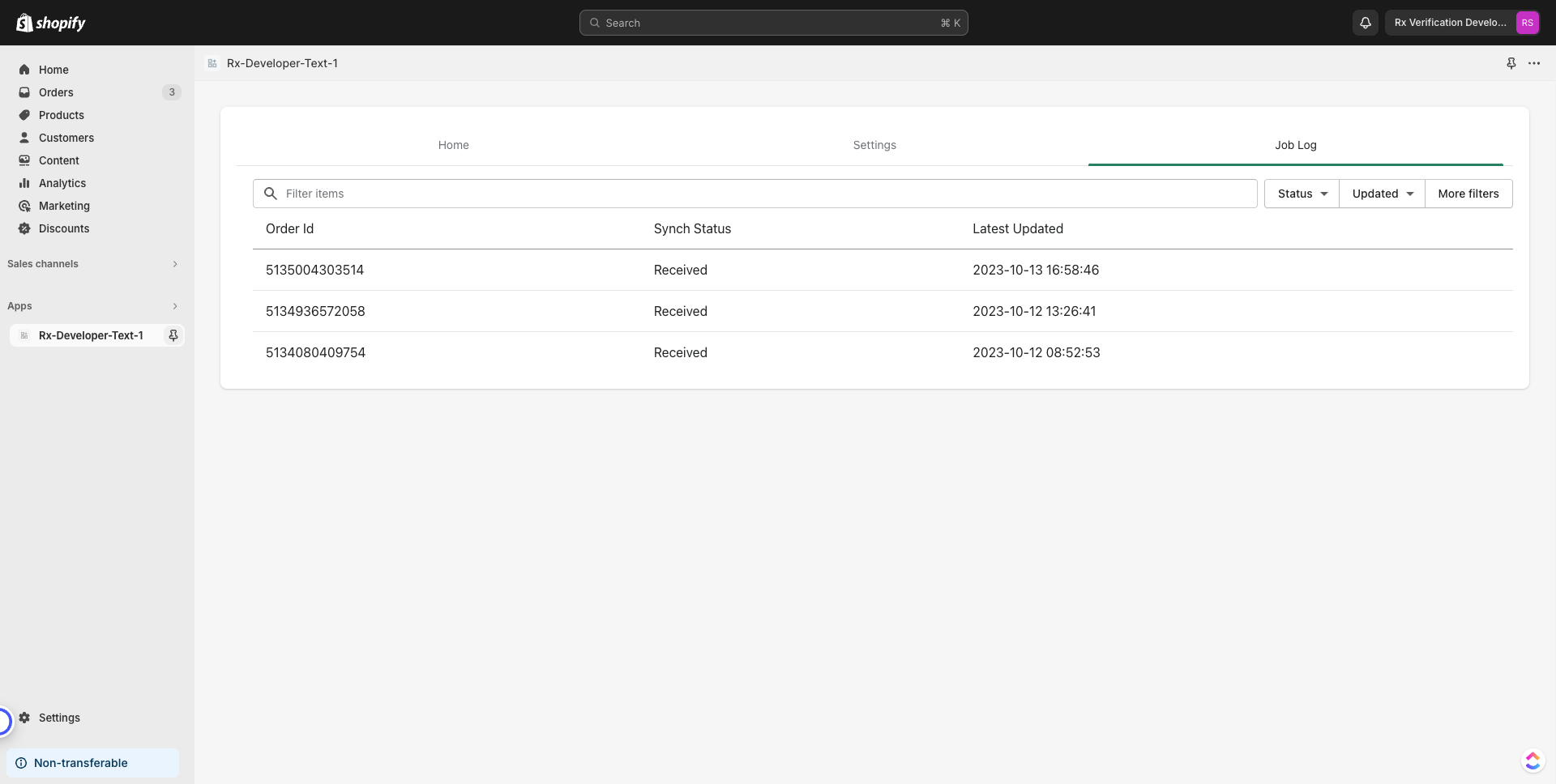1556x784 pixels.
Task: Click the Filter items input field
Action: coord(755,194)
